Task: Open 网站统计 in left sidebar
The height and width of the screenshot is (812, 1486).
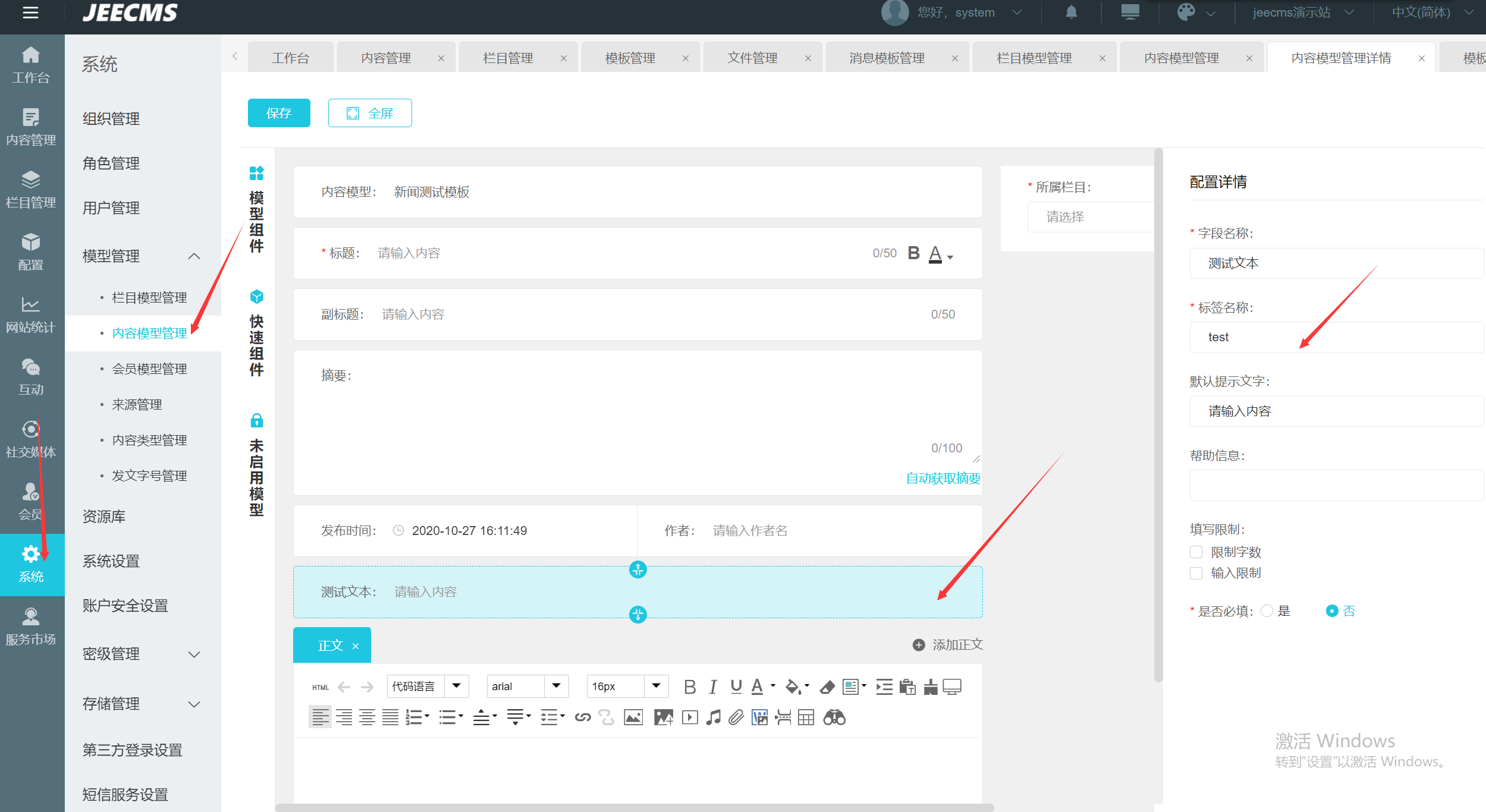Action: pyautogui.click(x=31, y=315)
